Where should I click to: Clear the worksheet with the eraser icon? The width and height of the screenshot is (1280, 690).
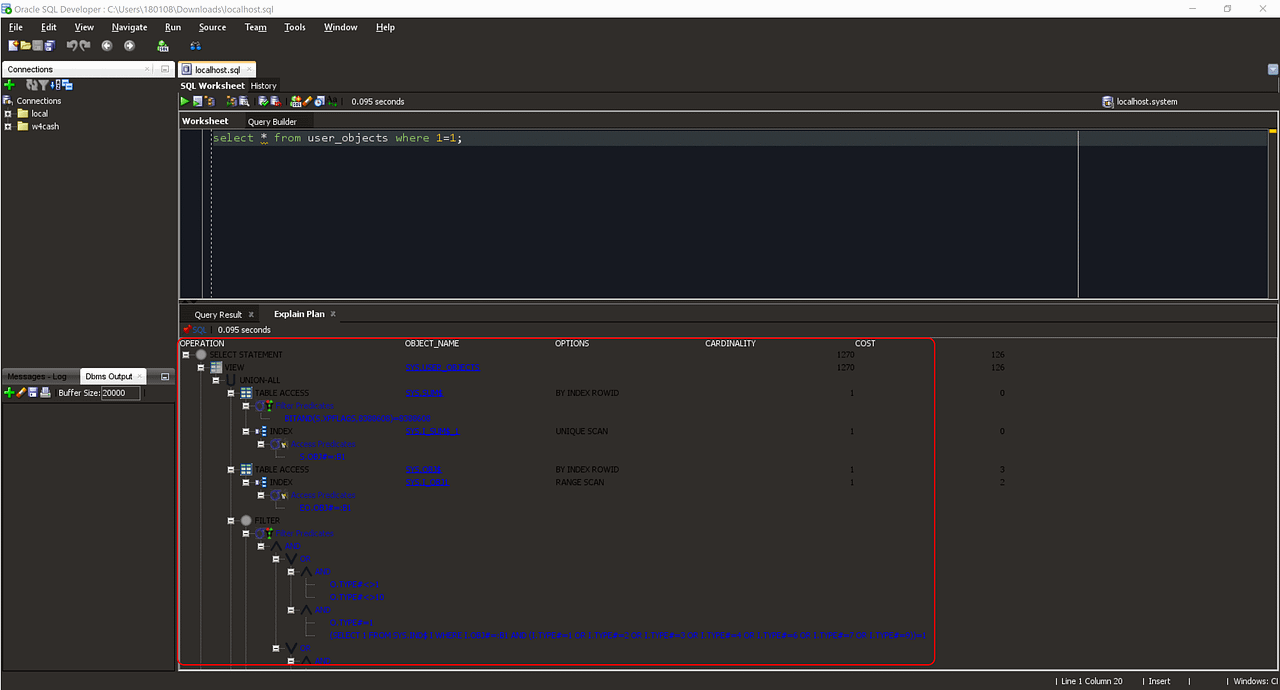pos(308,101)
